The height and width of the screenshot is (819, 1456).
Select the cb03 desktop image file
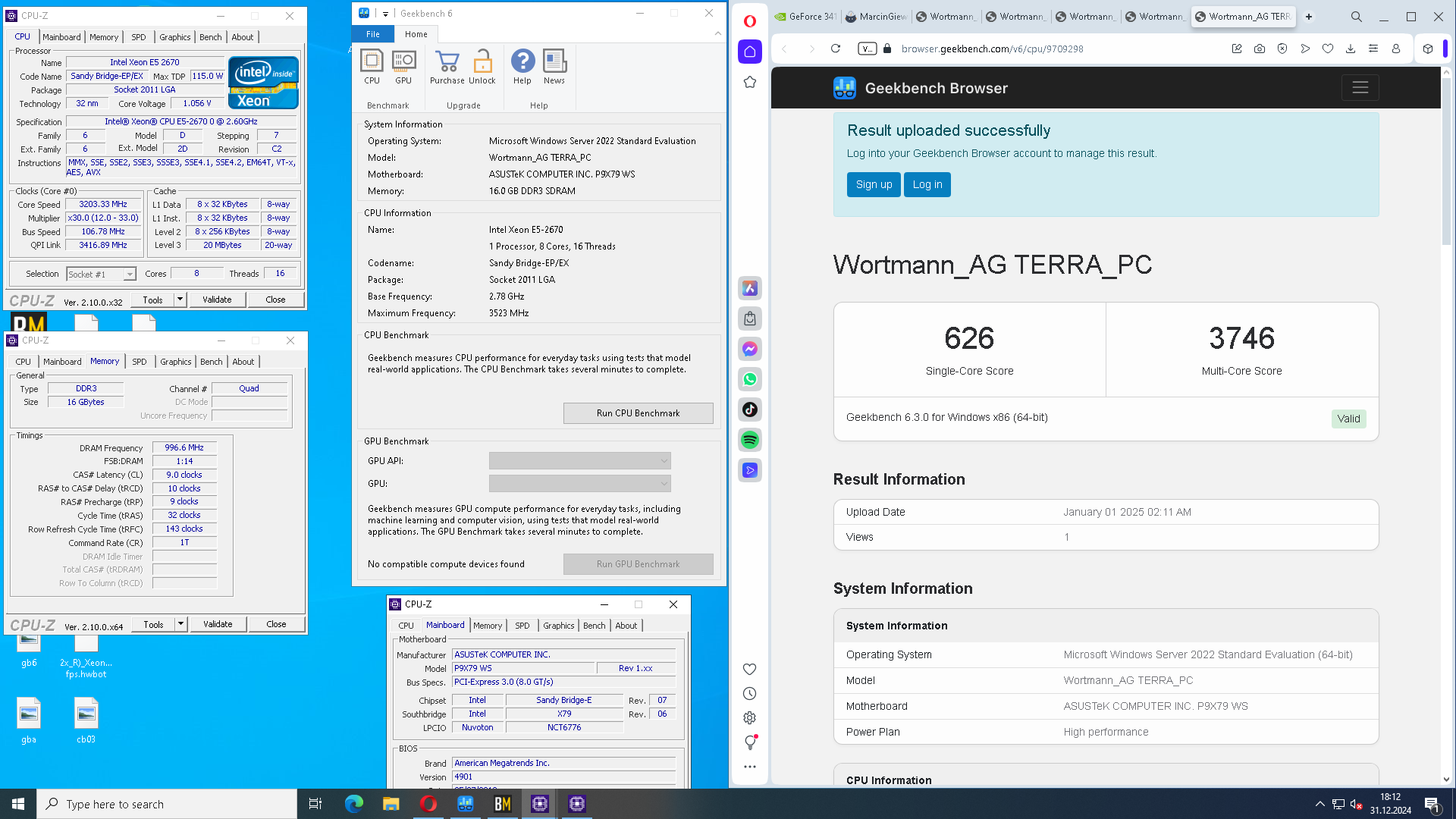pyautogui.click(x=86, y=720)
